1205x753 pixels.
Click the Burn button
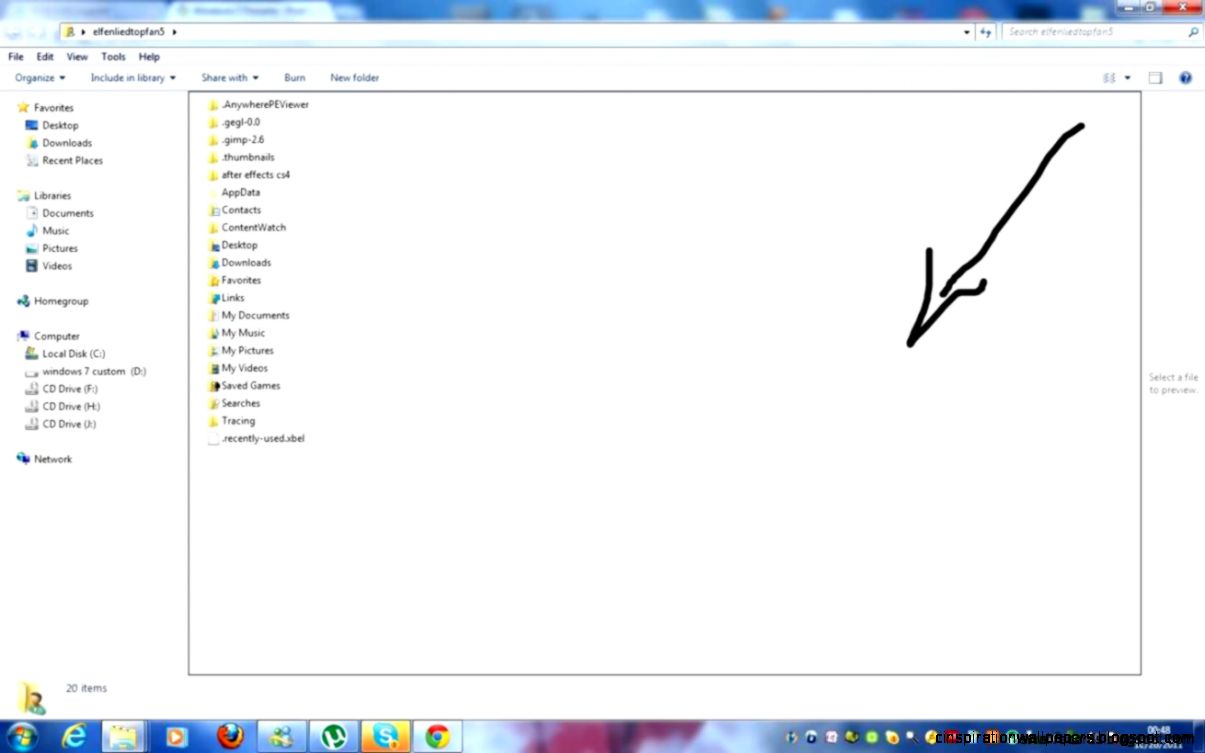click(x=294, y=77)
